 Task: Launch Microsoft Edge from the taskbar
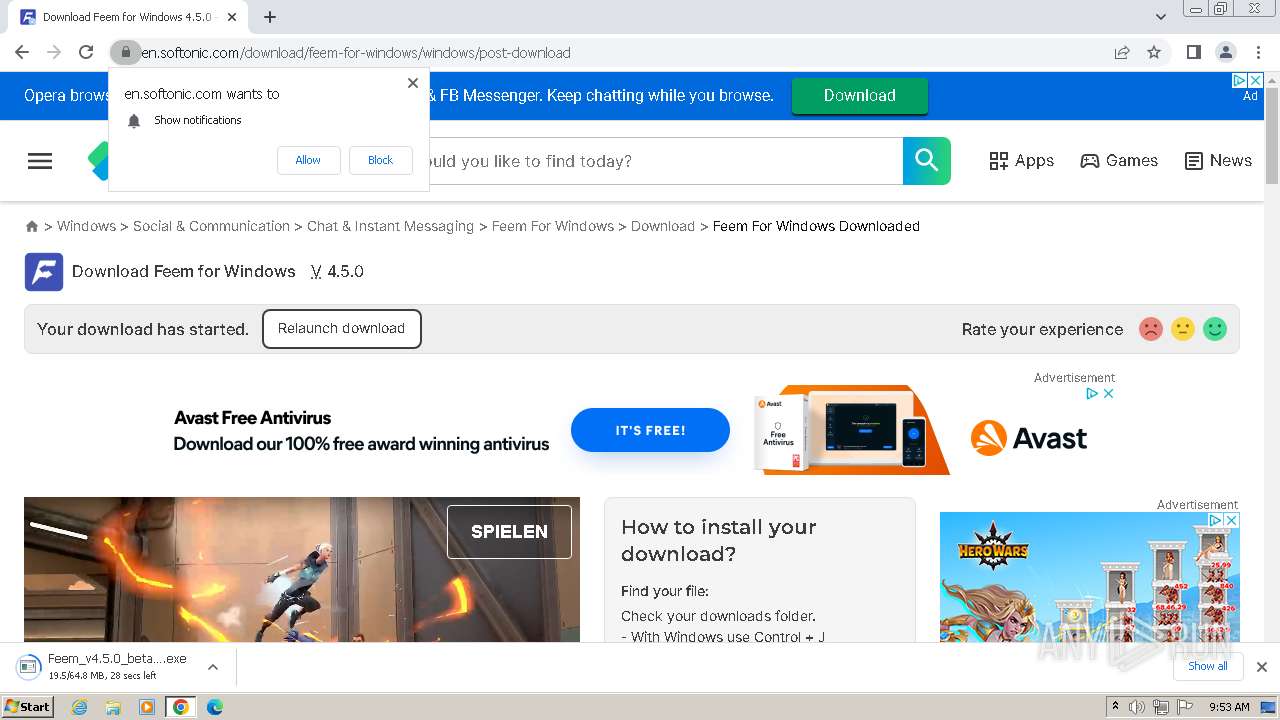click(215, 707)
